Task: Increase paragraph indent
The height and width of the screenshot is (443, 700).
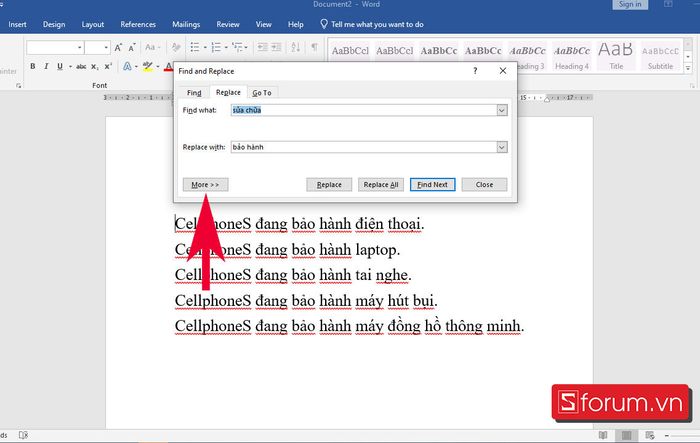Action: pyautogui.click(x=276, y=47)
